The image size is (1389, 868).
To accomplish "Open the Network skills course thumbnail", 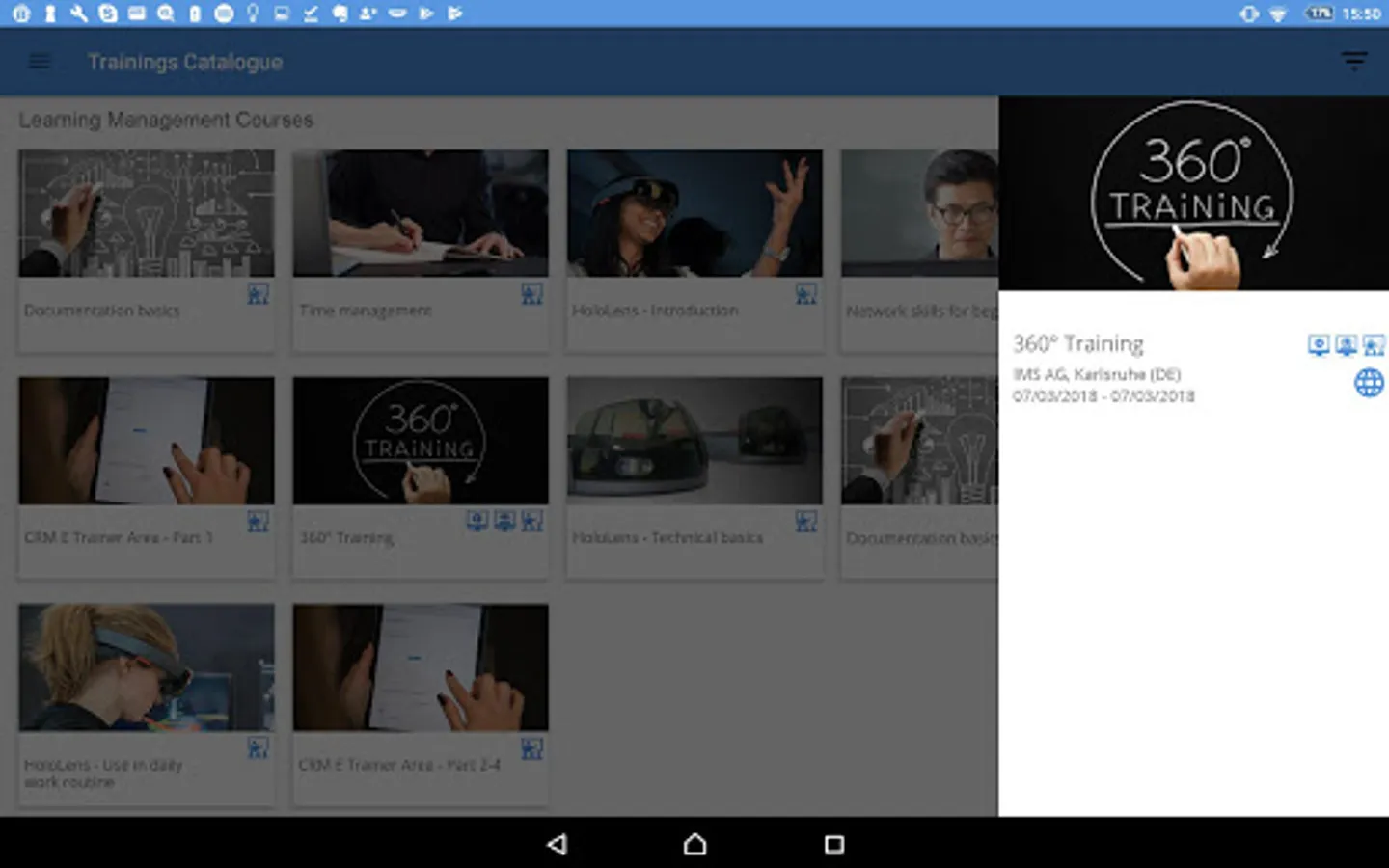I will 919,213.
